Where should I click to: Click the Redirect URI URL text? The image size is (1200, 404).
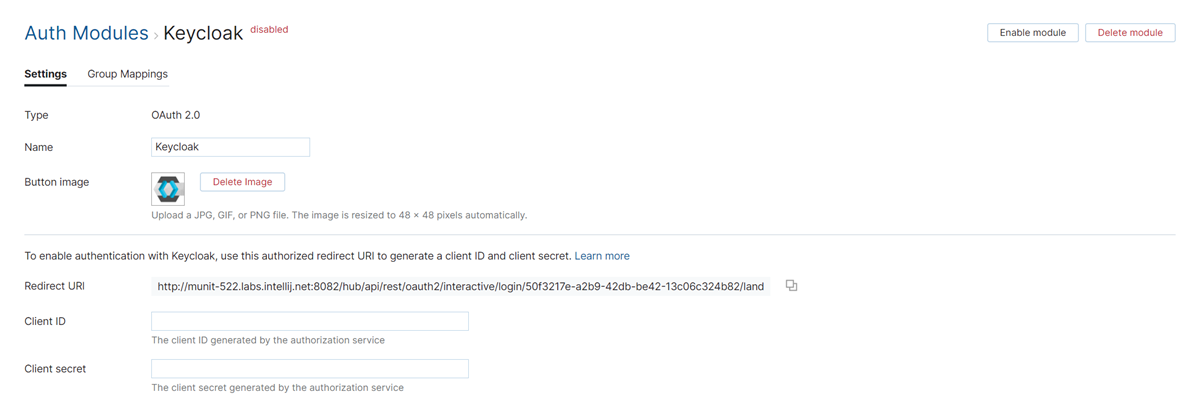[x=460, y=287]
